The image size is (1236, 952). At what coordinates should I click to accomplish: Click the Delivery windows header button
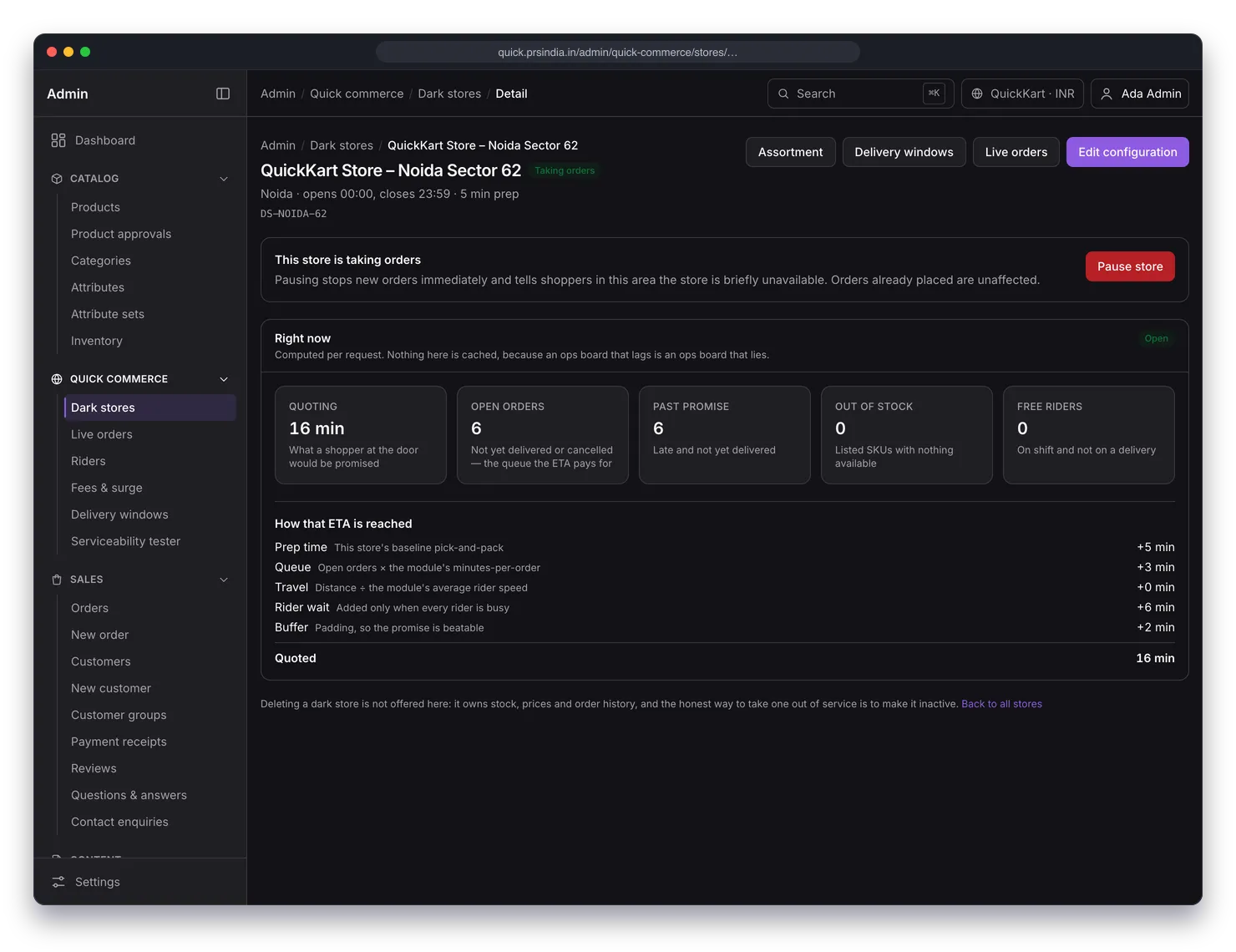tap(904, 152)
